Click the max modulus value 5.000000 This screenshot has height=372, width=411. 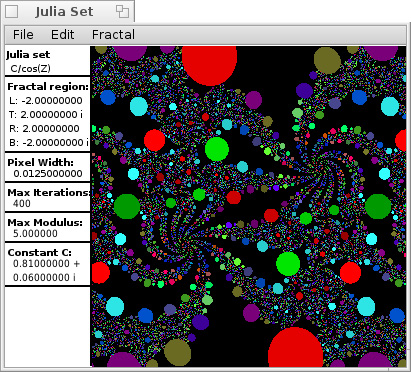[35, 234]
